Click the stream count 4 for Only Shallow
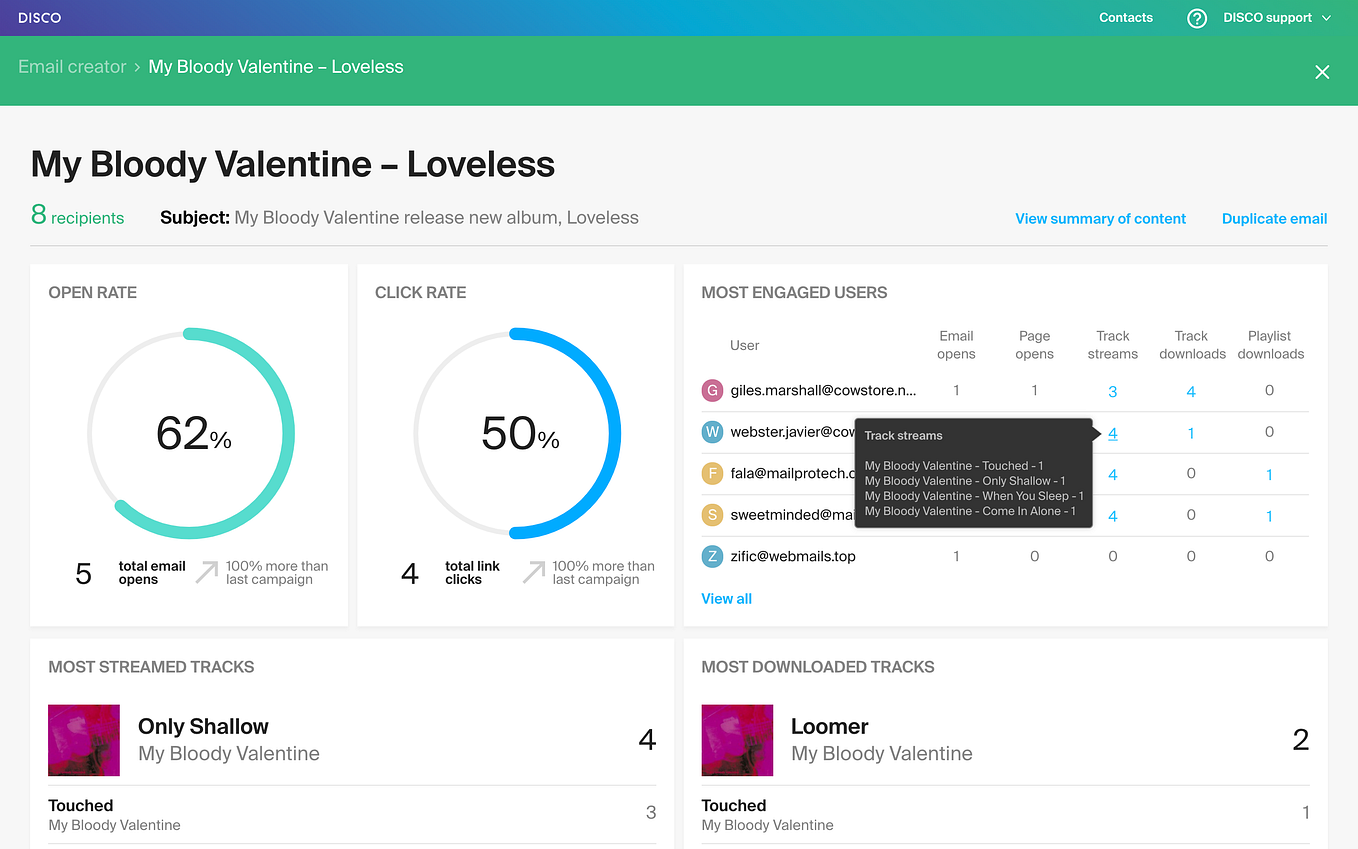This screenshot has height=849, width=1358. (647, 740)
